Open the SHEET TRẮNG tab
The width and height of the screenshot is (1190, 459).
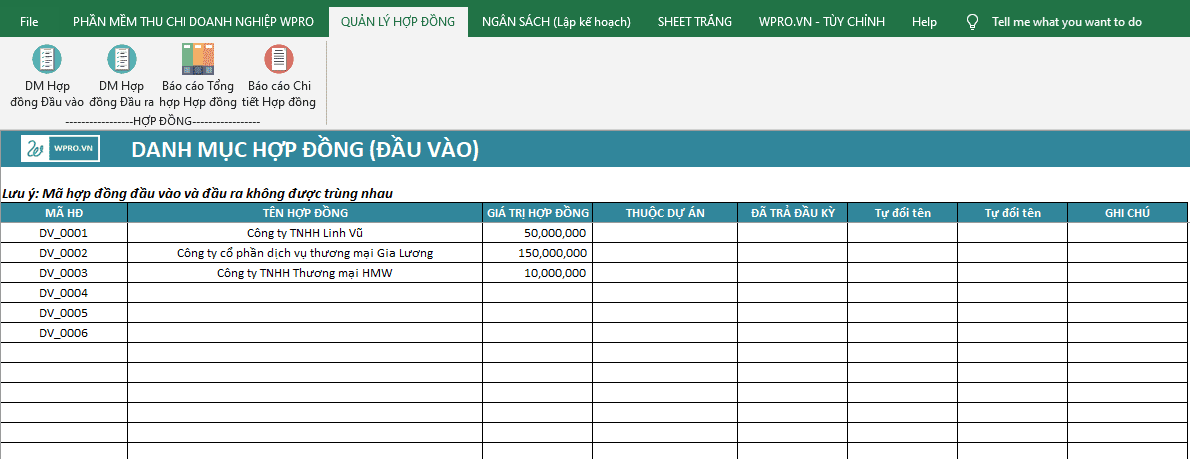[695, 21]
